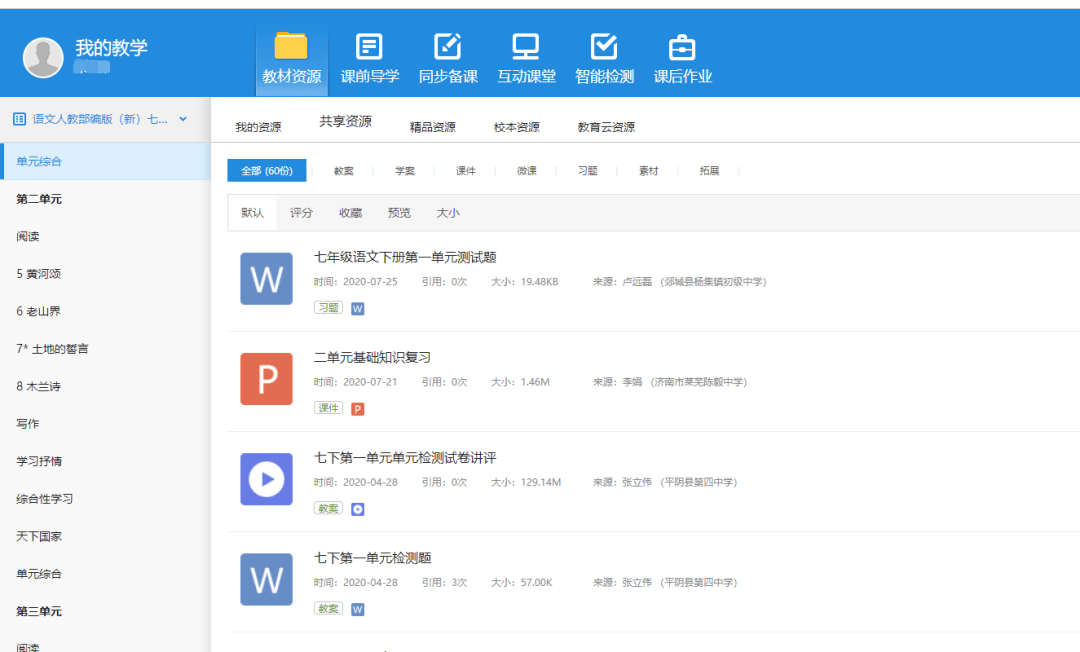1080x652 pixels.
Task: Click the 课前导学 icon
Action: (369, 47)
